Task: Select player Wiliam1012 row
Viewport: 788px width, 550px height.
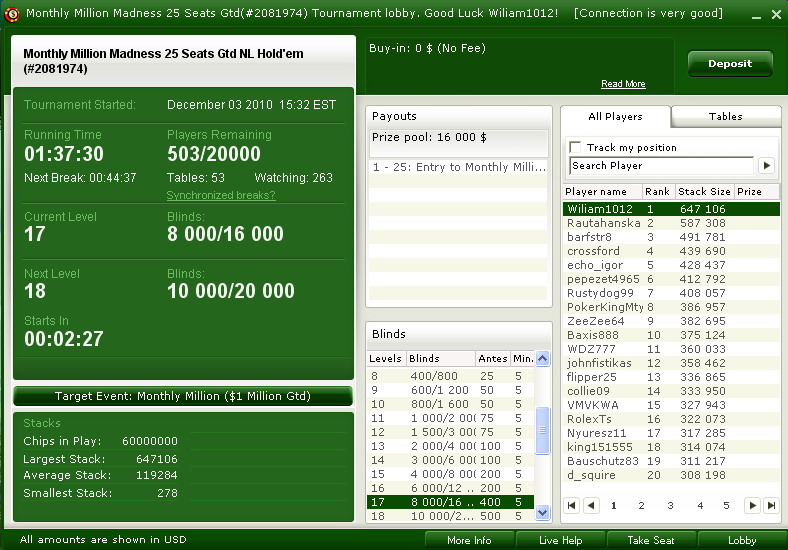Action: (671, 209)
